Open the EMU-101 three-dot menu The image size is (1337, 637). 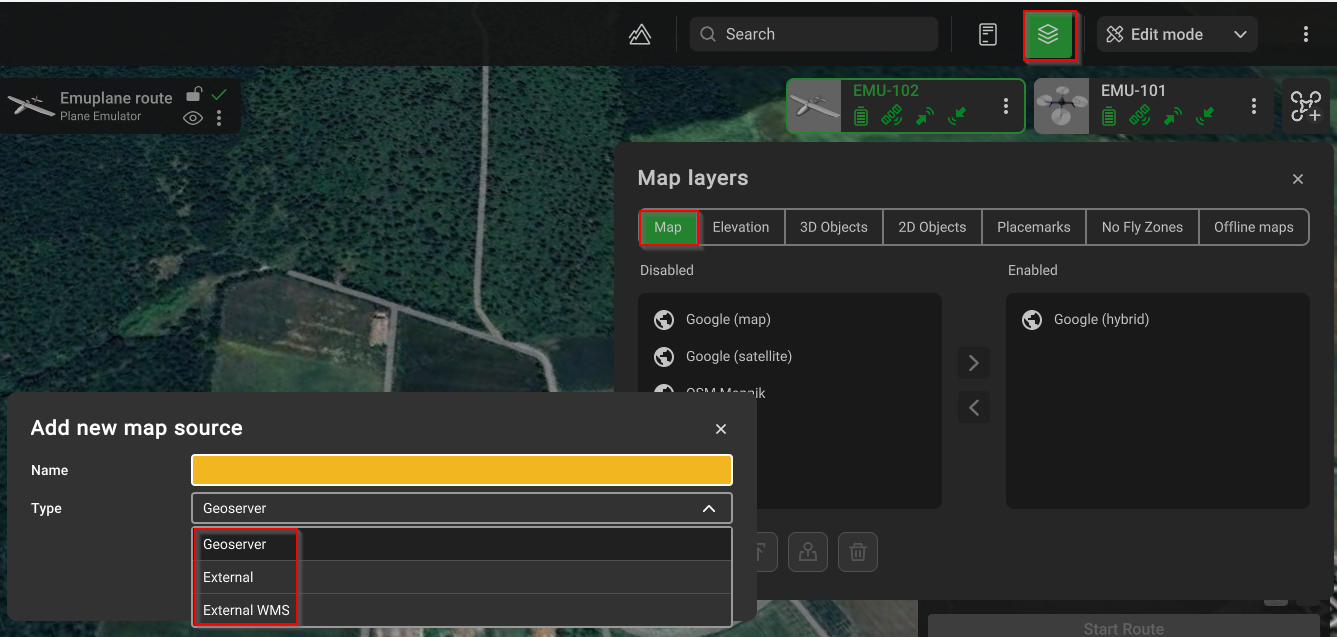[1254, 106]
